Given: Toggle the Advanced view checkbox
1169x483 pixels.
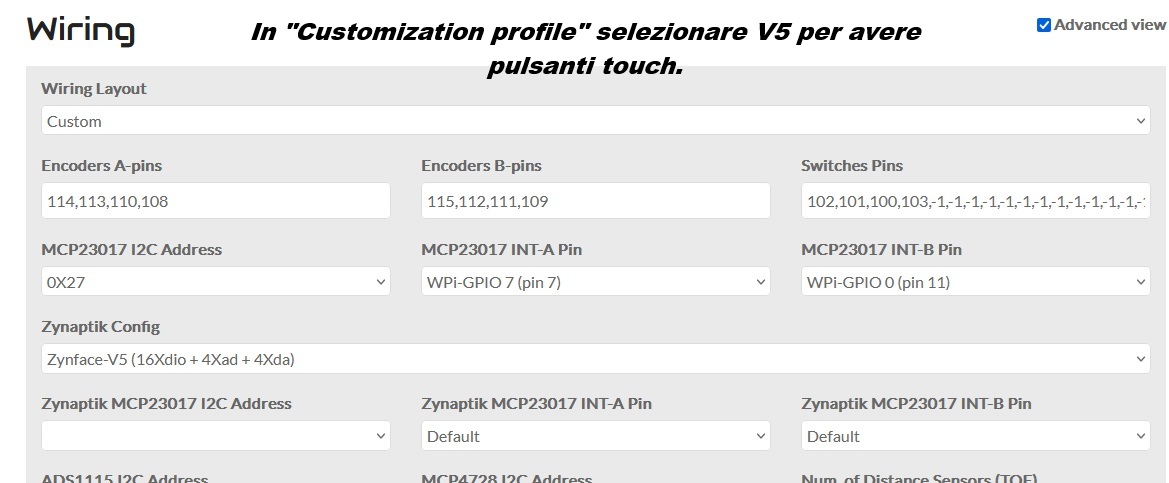Looking at the screenshot, I should 1044,25.
